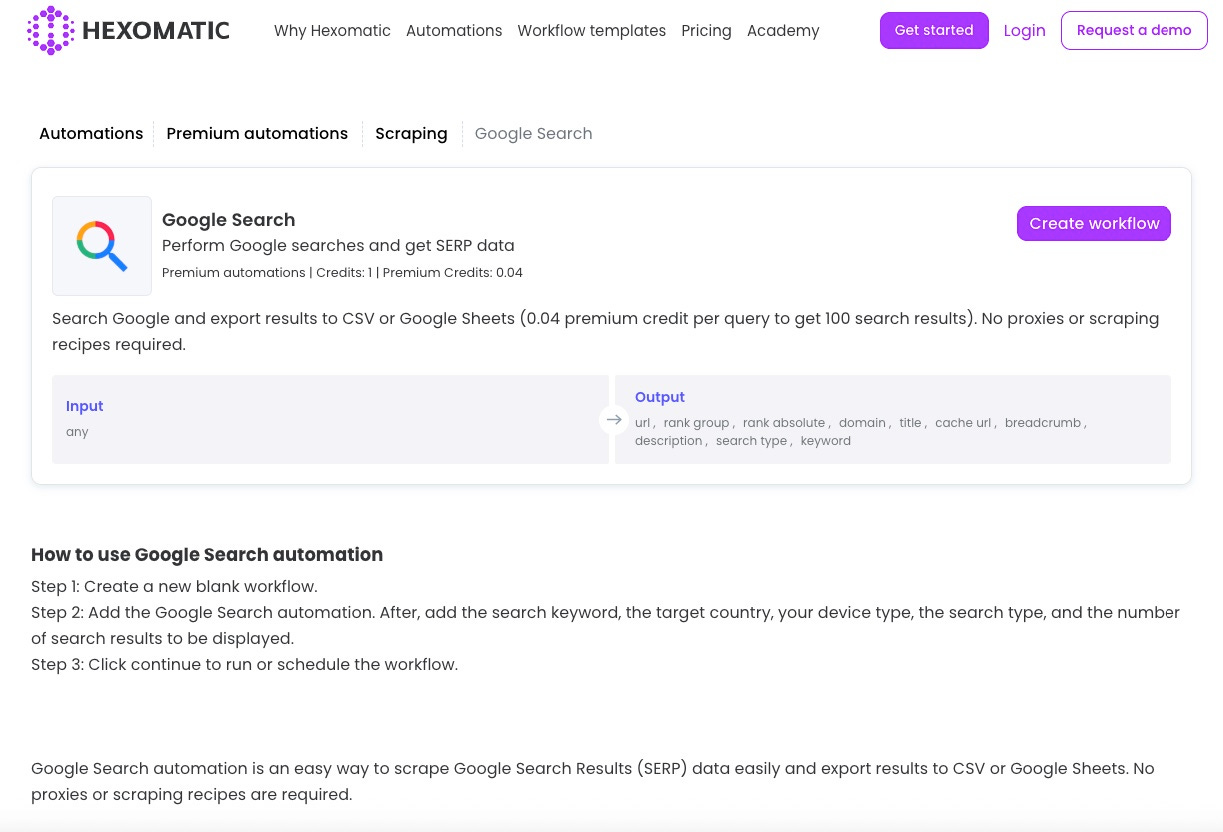
Task: Click the Get started button
Action: click(x=934, y=30)
